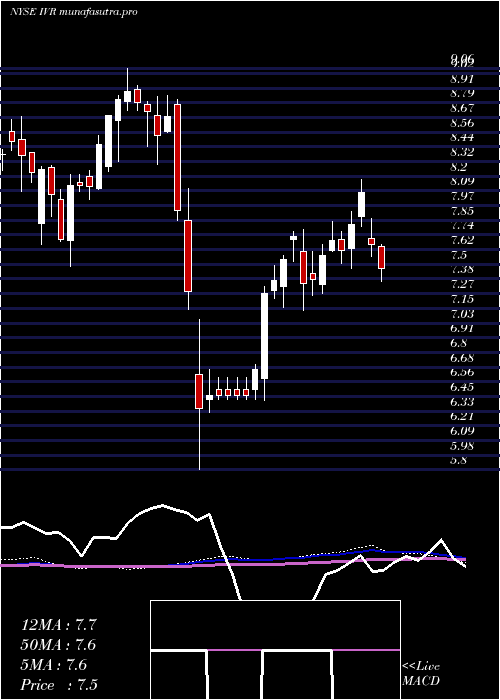Viewport: 500px width, 700px height.
Task: Select the 7.38 price axis label
Action: tap(462, 269)
